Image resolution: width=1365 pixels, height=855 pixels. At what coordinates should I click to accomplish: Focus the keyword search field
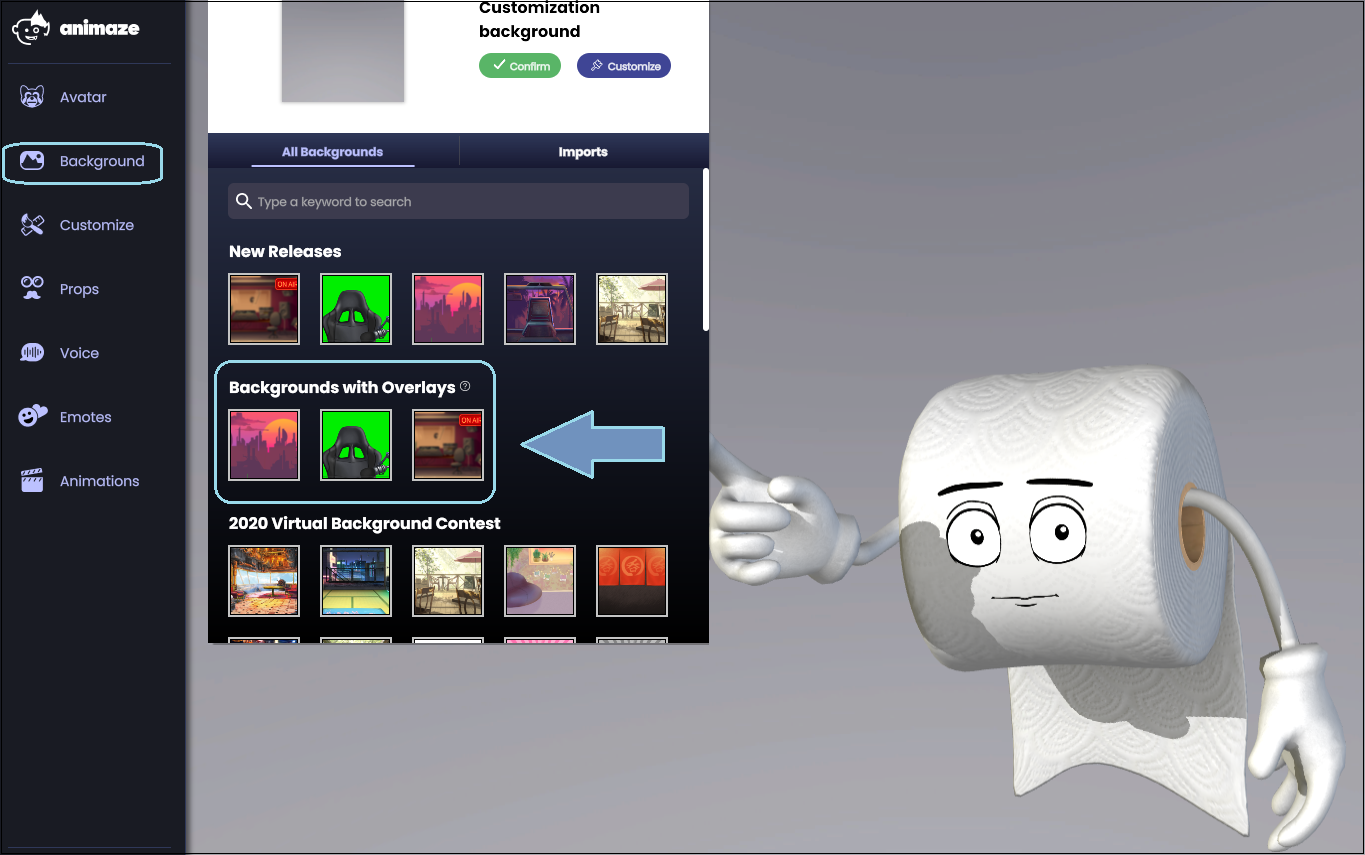[458, 201]
